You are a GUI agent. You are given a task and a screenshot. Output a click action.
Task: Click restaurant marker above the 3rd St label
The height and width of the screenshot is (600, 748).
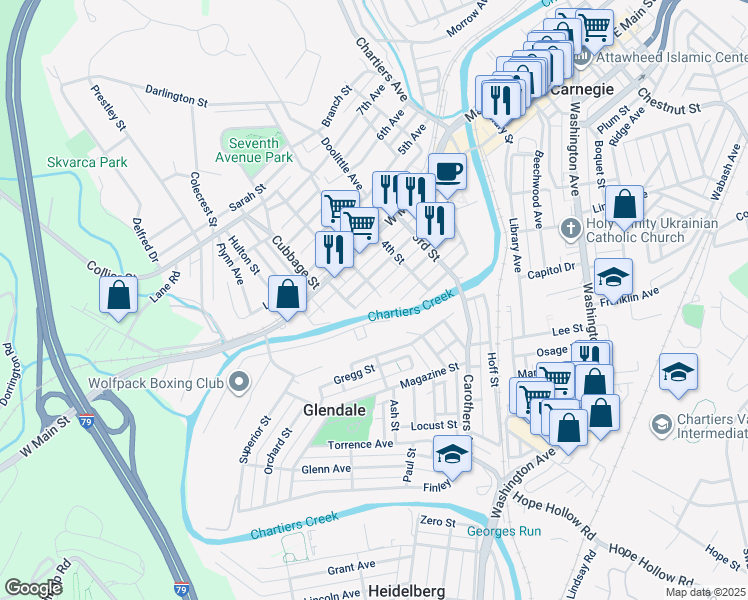(435, 223)
